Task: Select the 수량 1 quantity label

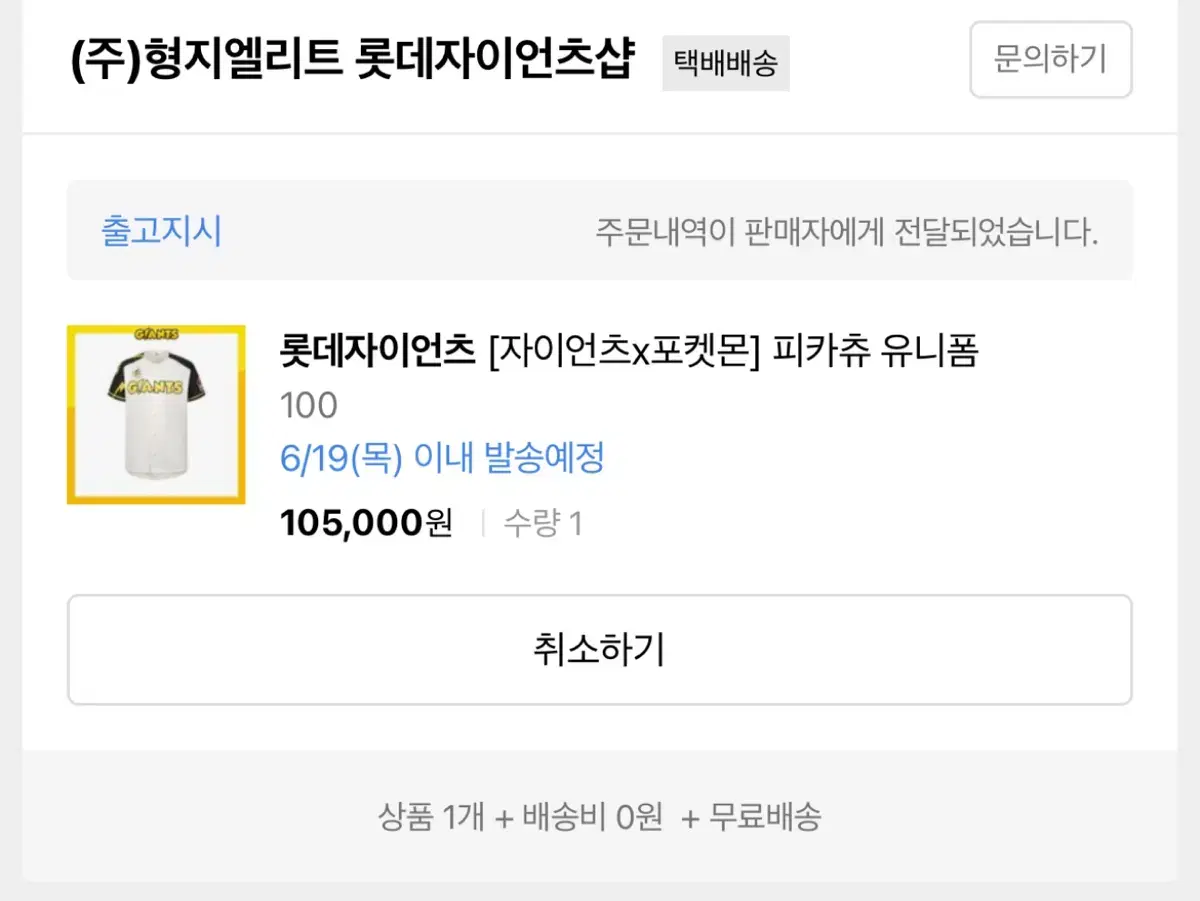Action: pos(542,523)
